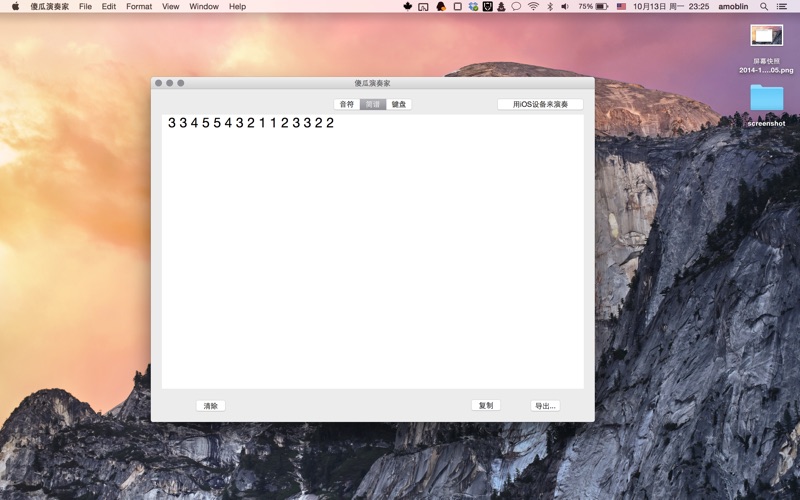Viewport: 800px width, 500px height.
Task: Open the File menu
Action: (86, 6)
